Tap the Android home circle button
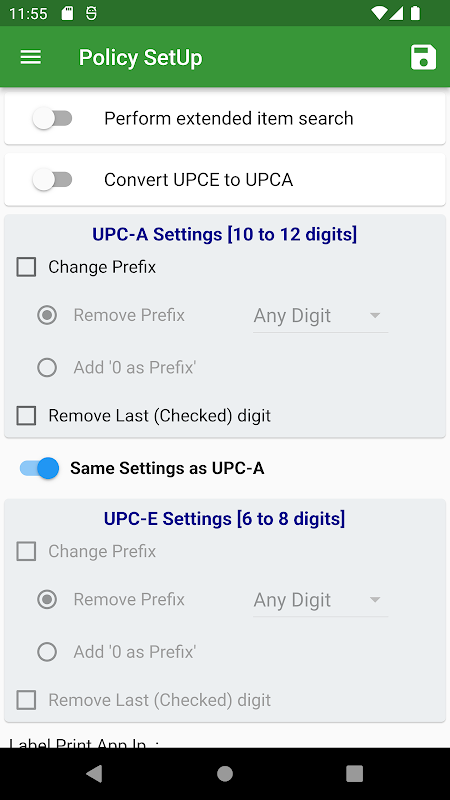 click(224, 773)
